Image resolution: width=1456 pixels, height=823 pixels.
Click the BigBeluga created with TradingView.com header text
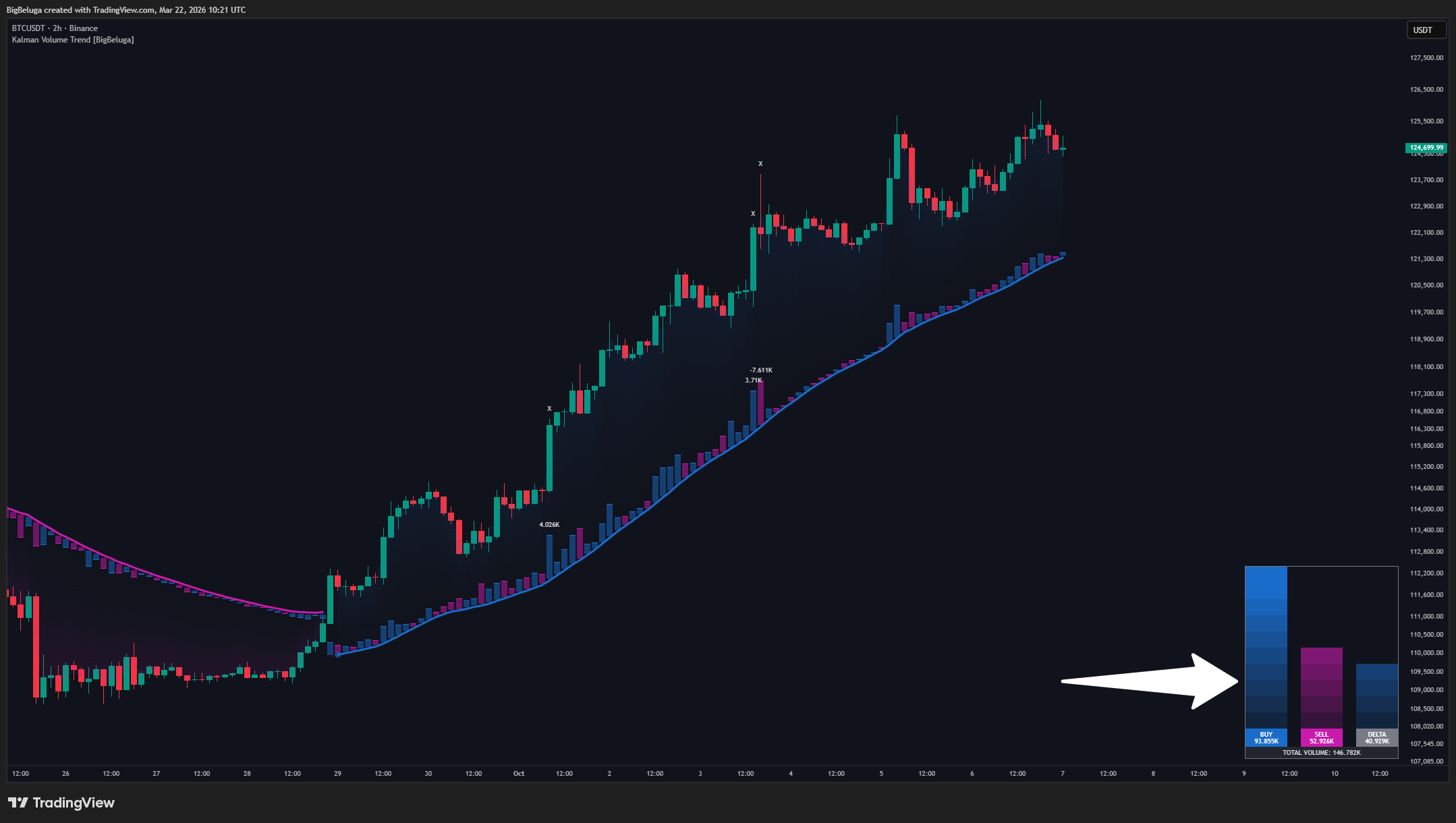(126, 10)
